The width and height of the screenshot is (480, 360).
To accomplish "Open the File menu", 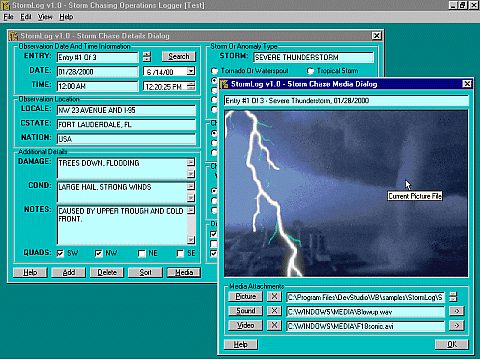I will (8, 17).
